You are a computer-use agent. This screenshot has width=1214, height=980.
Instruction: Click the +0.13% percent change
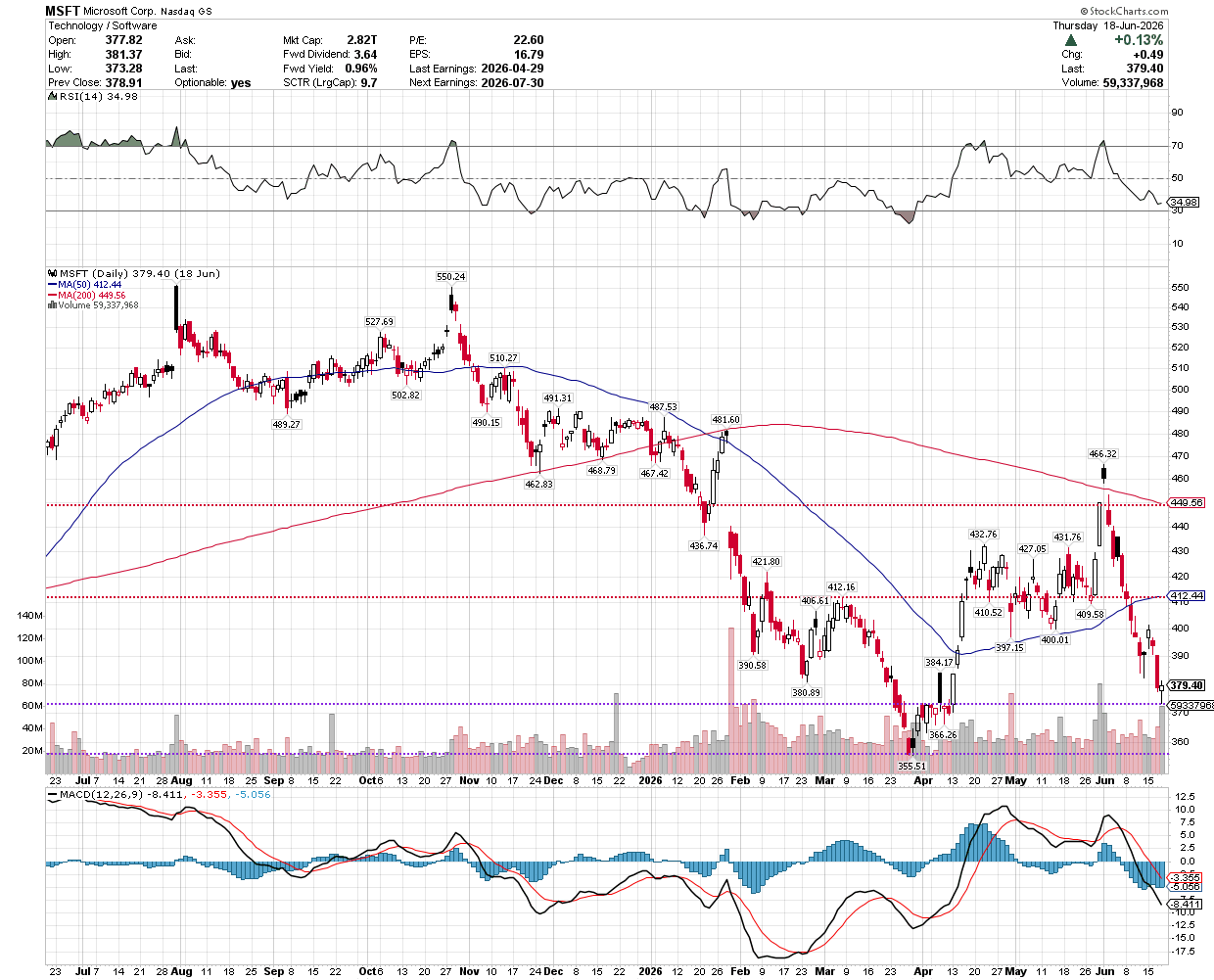(x=1139, y=40)
